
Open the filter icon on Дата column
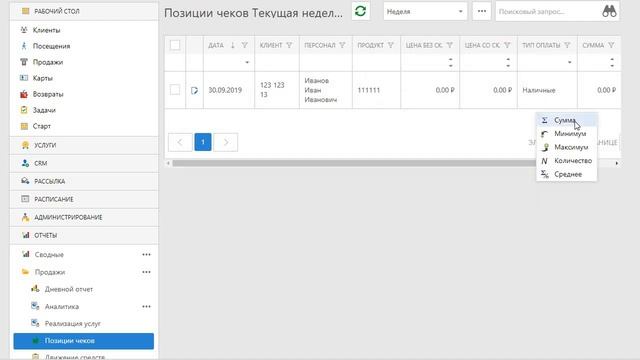click(x=244, y=45)
